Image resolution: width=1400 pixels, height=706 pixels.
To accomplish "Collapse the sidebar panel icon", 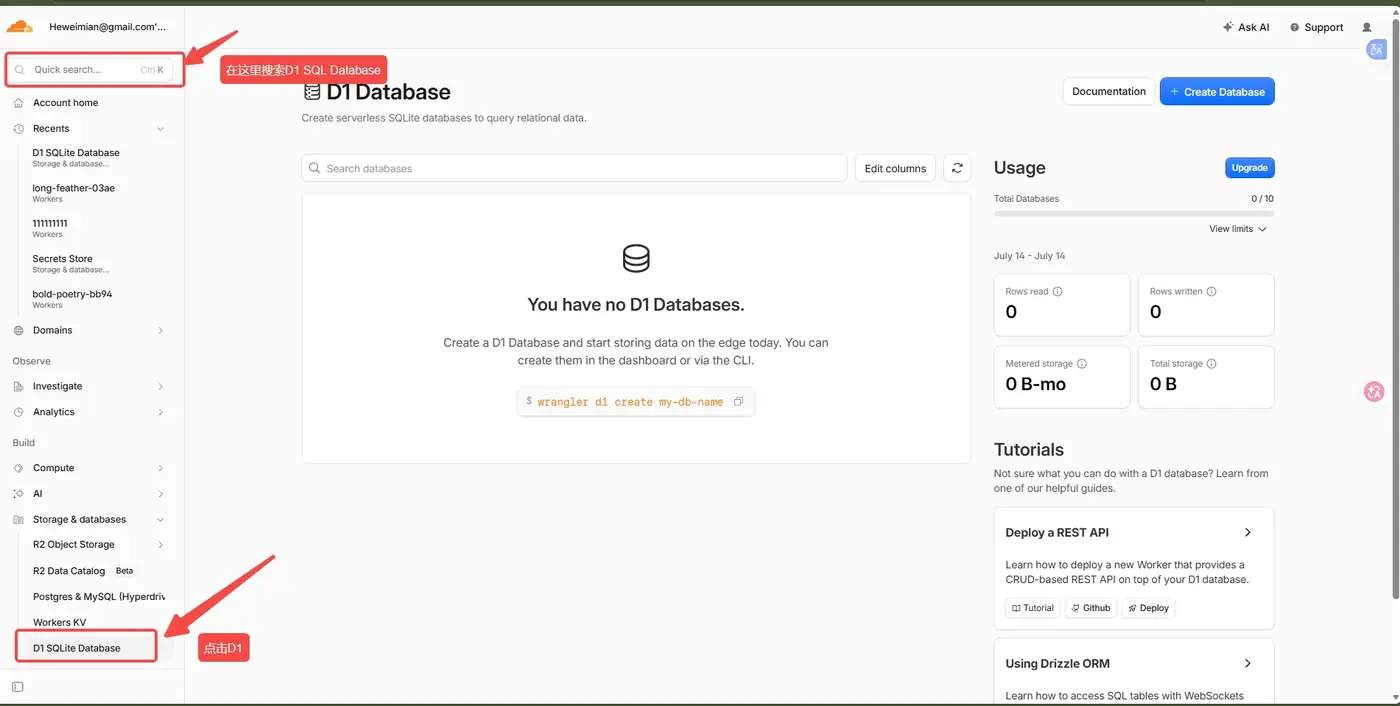I will tap(17, 687).
